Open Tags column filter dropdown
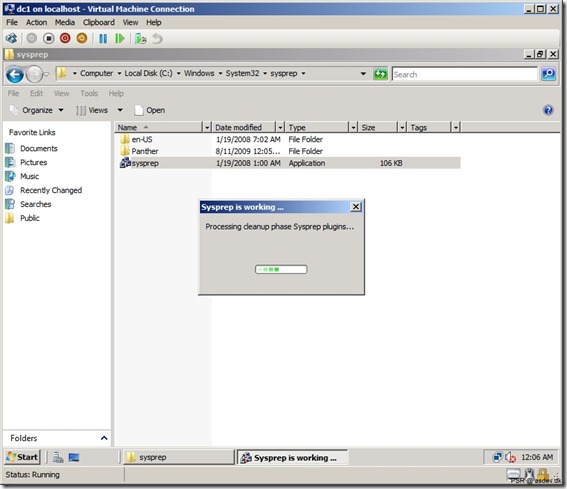 click(456, 127)
